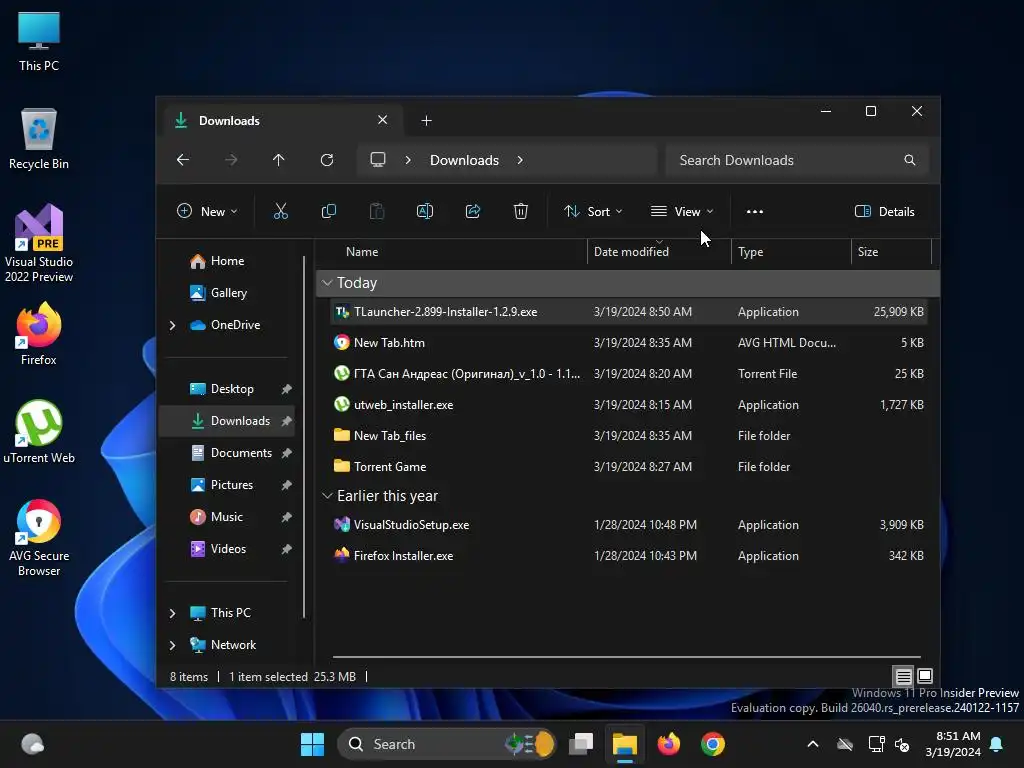1024x768 pixels.
Task: Switch to details list view icon in status bar
Action: click(903, 676)
